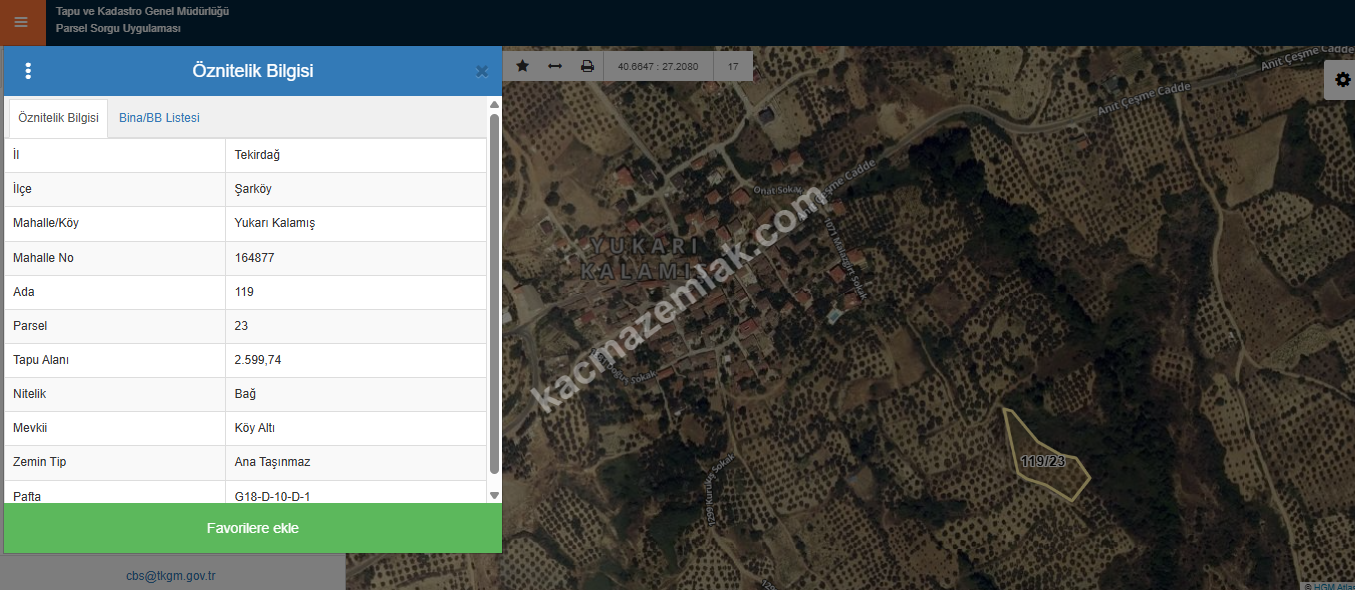Click the cbs@tkgm.gov.tr email link

(x=171, y=575)
